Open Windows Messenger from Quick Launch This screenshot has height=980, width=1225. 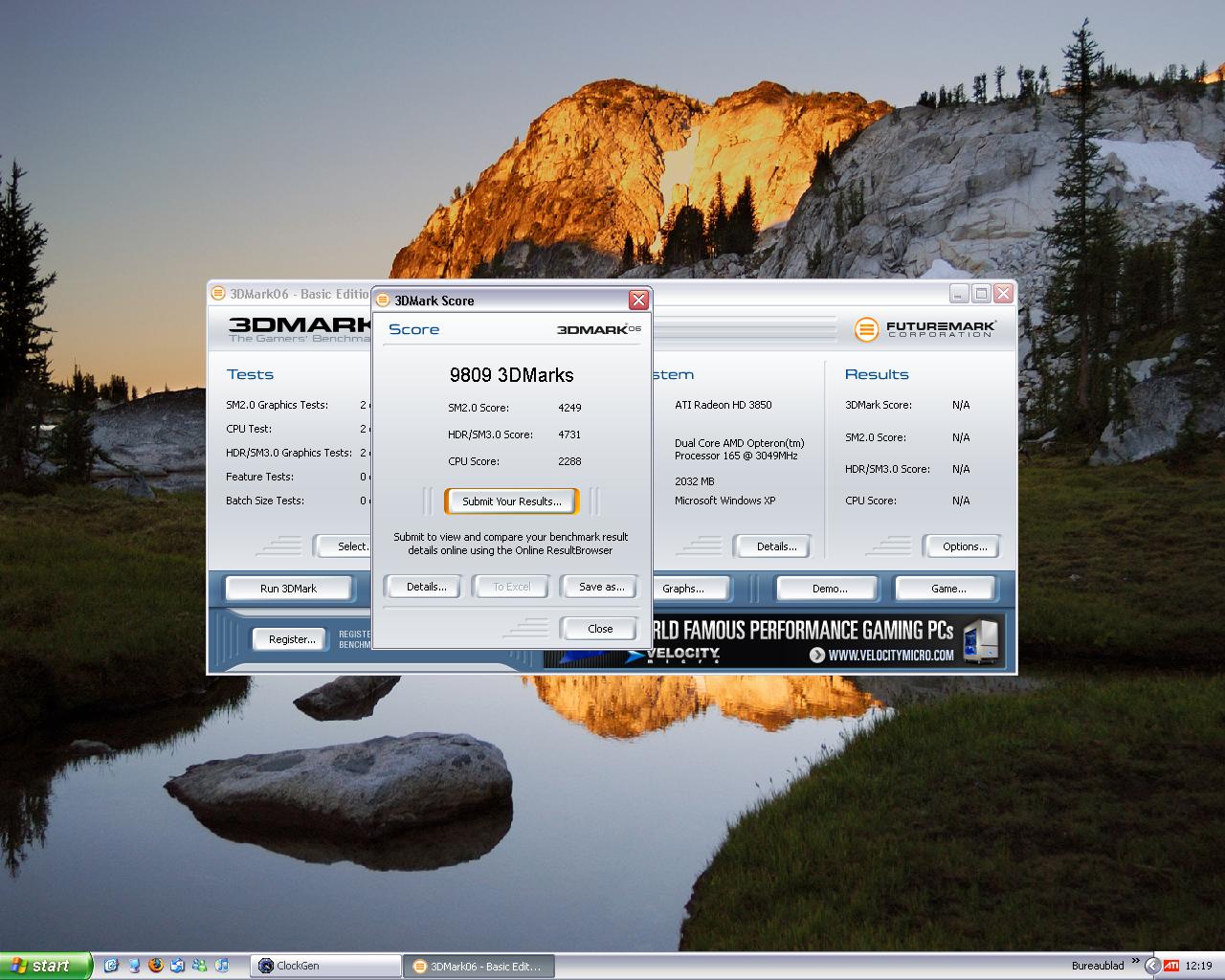pyautogui.click(x=200, y=966)
